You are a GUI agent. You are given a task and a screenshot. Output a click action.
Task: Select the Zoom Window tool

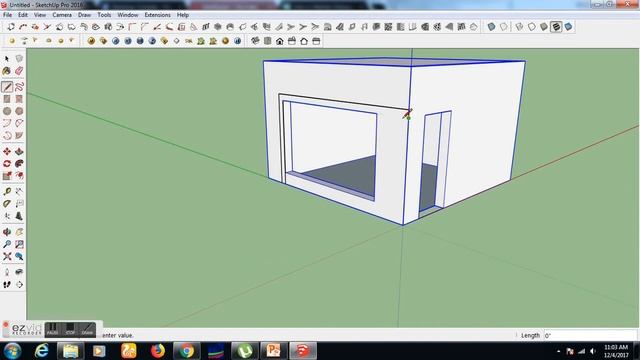coord(19,244)
